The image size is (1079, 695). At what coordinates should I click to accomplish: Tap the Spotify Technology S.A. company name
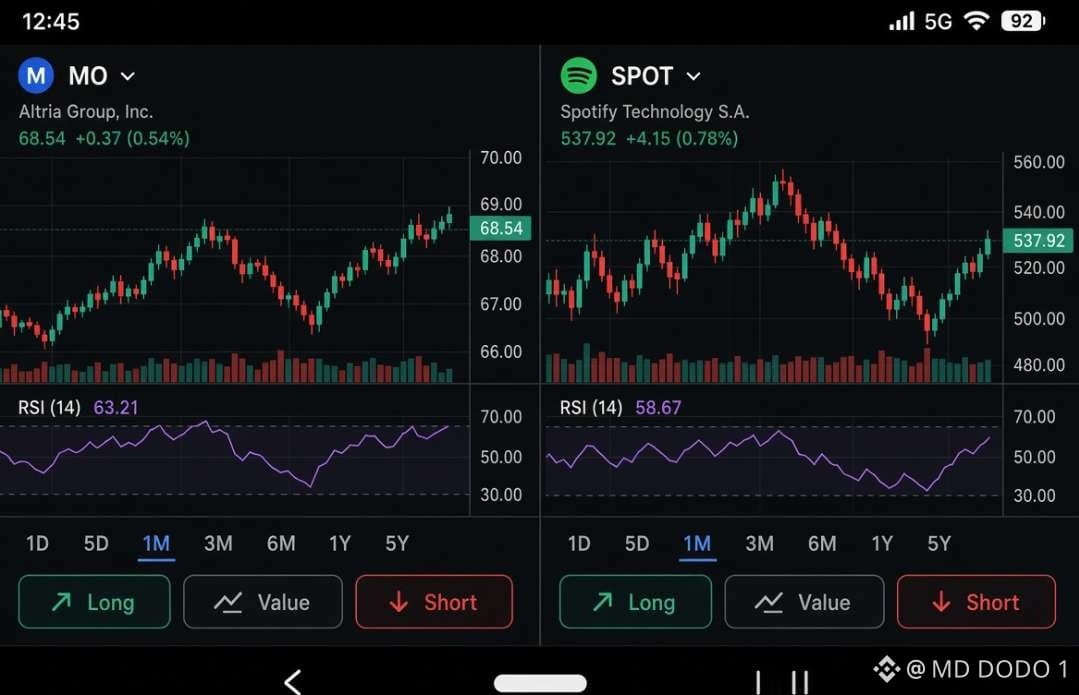tap(654, 111)
